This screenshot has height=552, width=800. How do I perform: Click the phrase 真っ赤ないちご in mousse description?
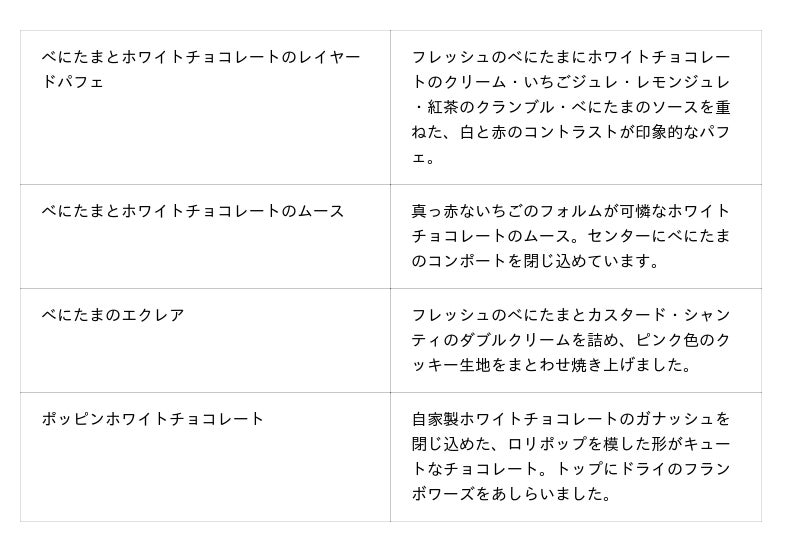click(x=465, y=211)
